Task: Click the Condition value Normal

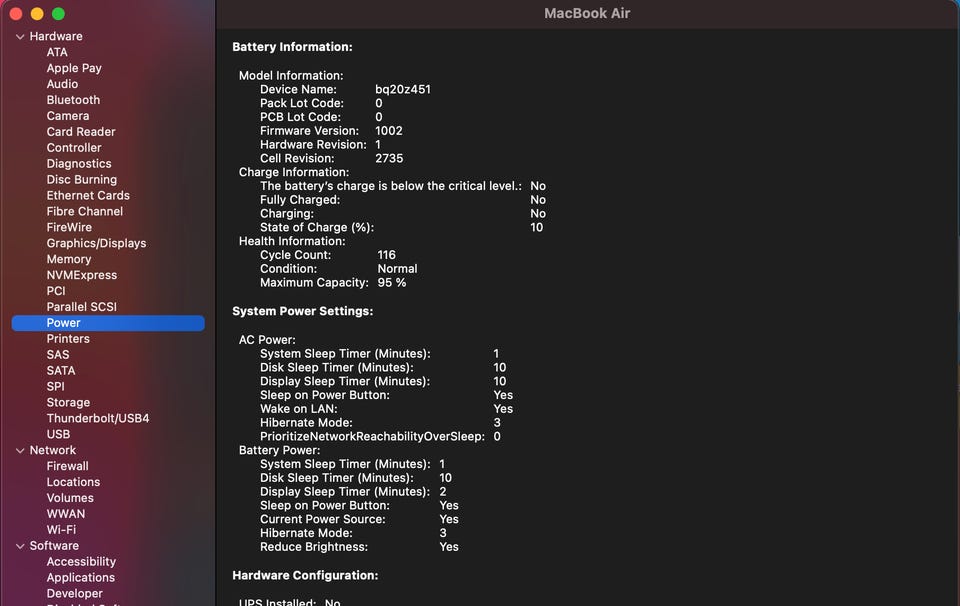Action: [x=397, y=269]
